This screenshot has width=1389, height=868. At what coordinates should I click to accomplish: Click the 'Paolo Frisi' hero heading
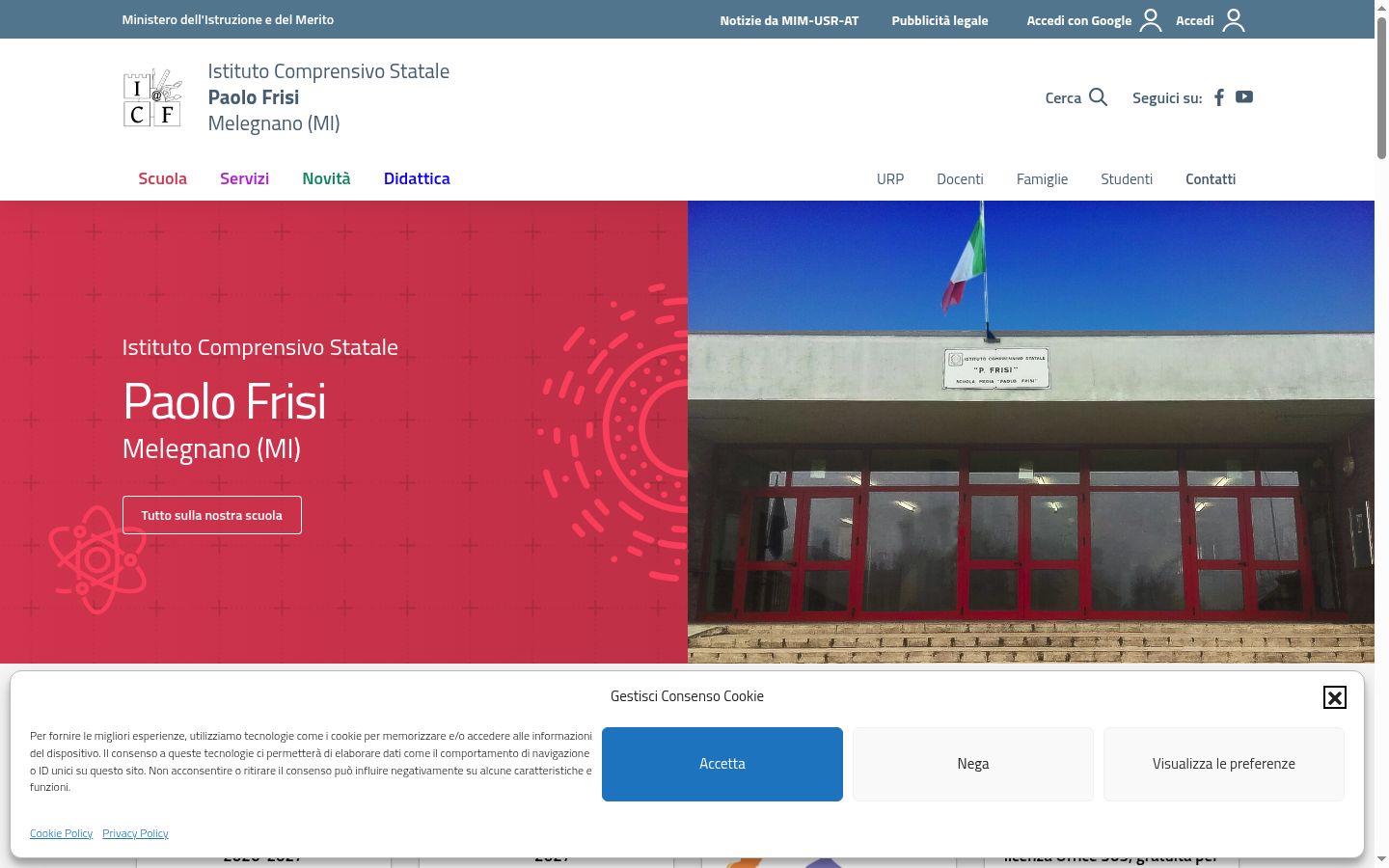(x=225, y=401)
